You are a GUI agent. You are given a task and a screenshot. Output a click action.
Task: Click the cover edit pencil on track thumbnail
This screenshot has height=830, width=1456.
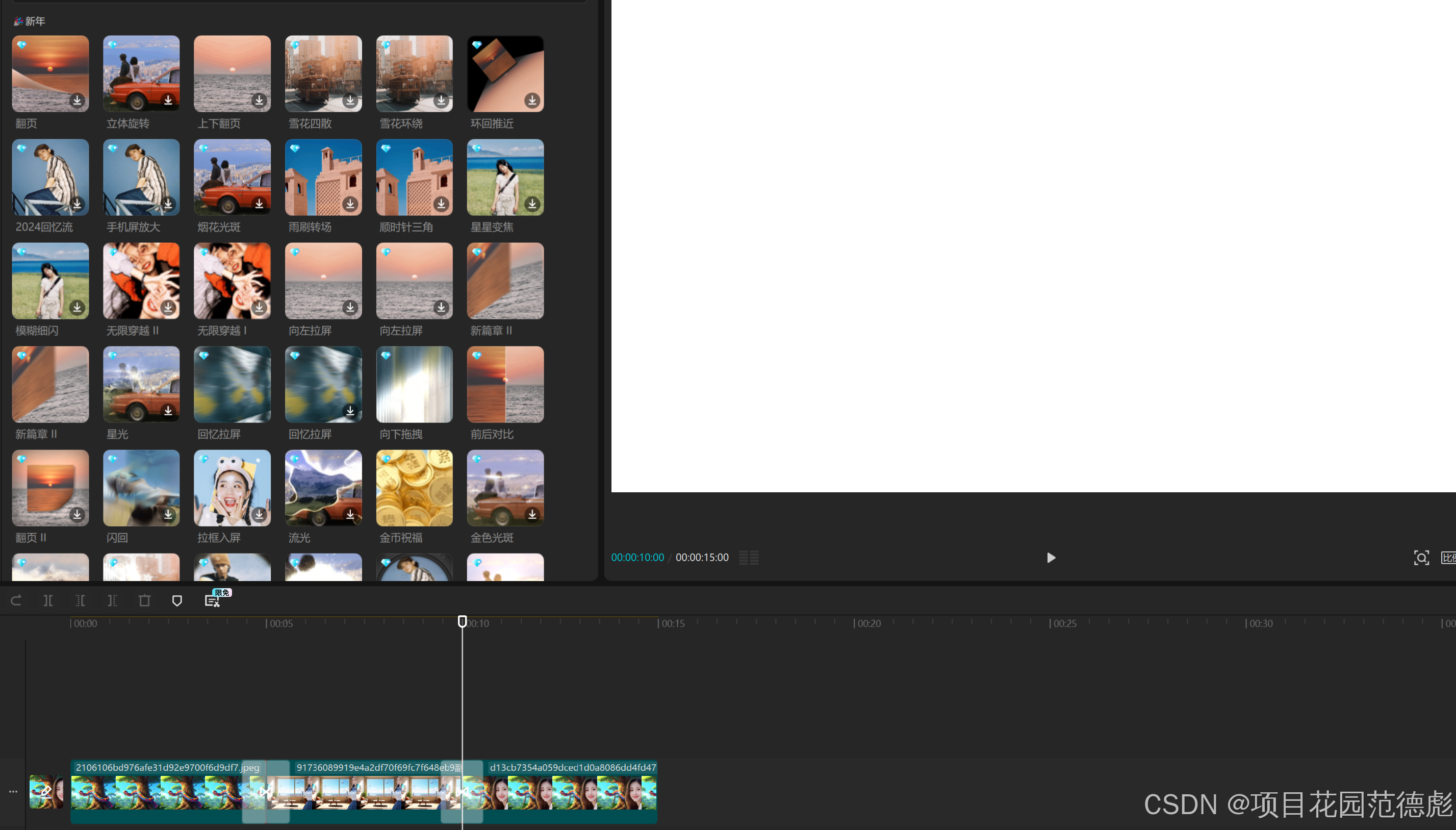(x=46, y=791)
